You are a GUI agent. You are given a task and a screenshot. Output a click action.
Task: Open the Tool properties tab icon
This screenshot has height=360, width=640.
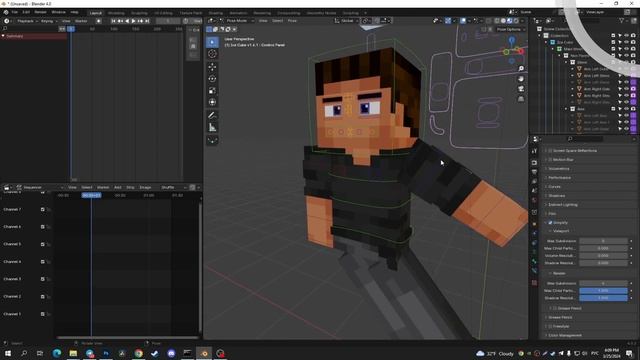(x=534, y=151)
